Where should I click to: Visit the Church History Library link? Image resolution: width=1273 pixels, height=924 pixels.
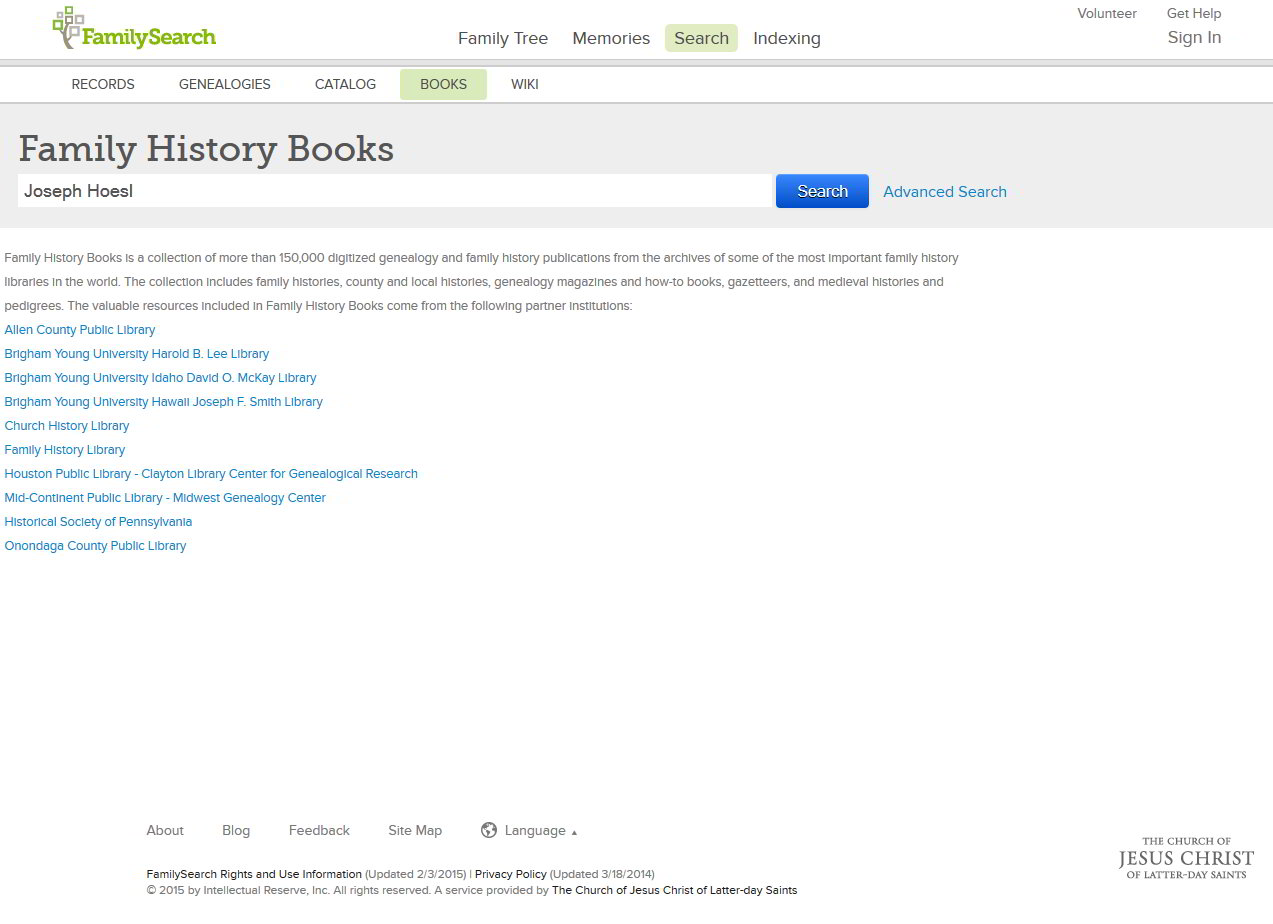pos(67,426)
